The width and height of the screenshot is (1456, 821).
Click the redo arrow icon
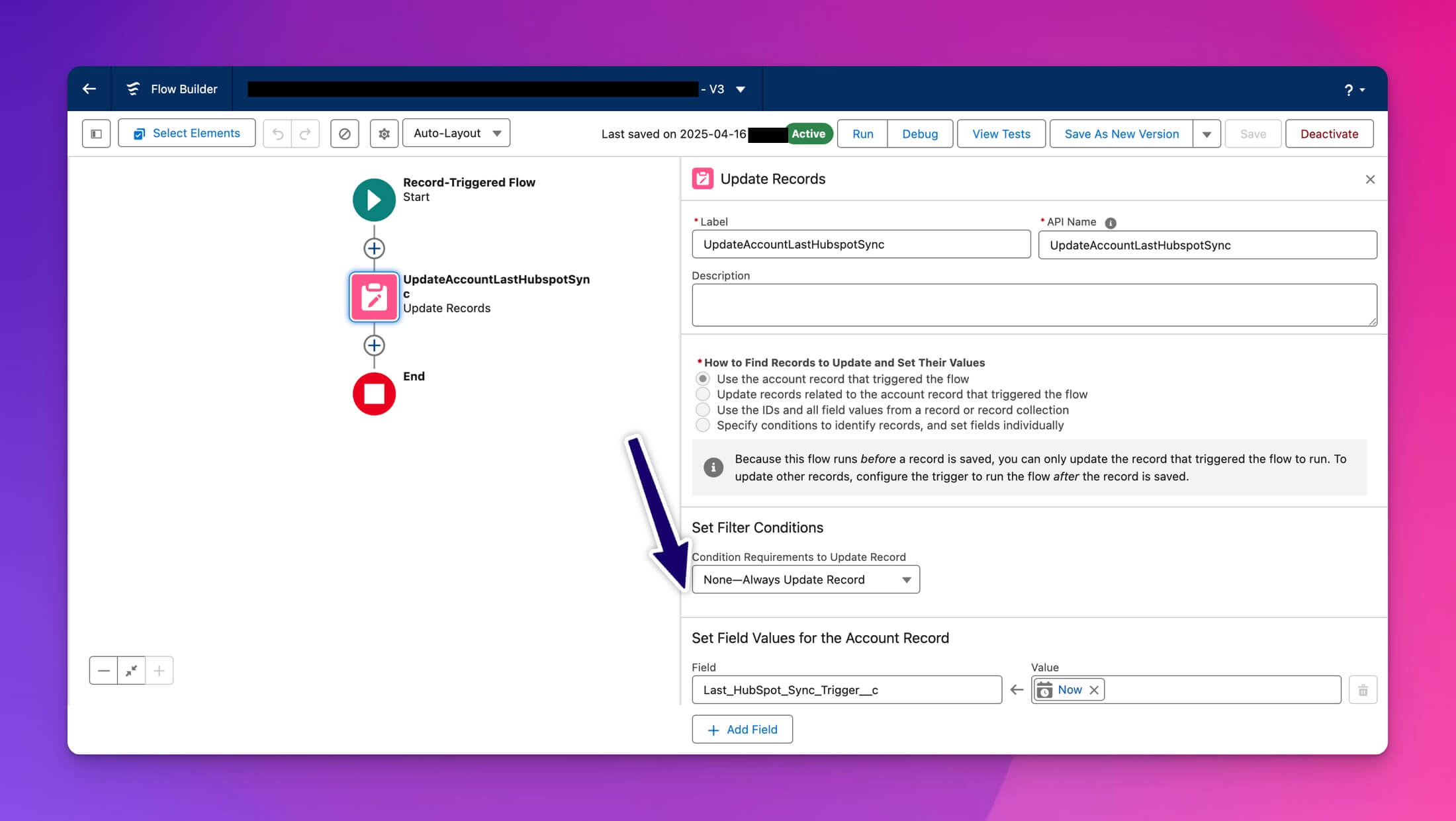[x=305, y=134]
